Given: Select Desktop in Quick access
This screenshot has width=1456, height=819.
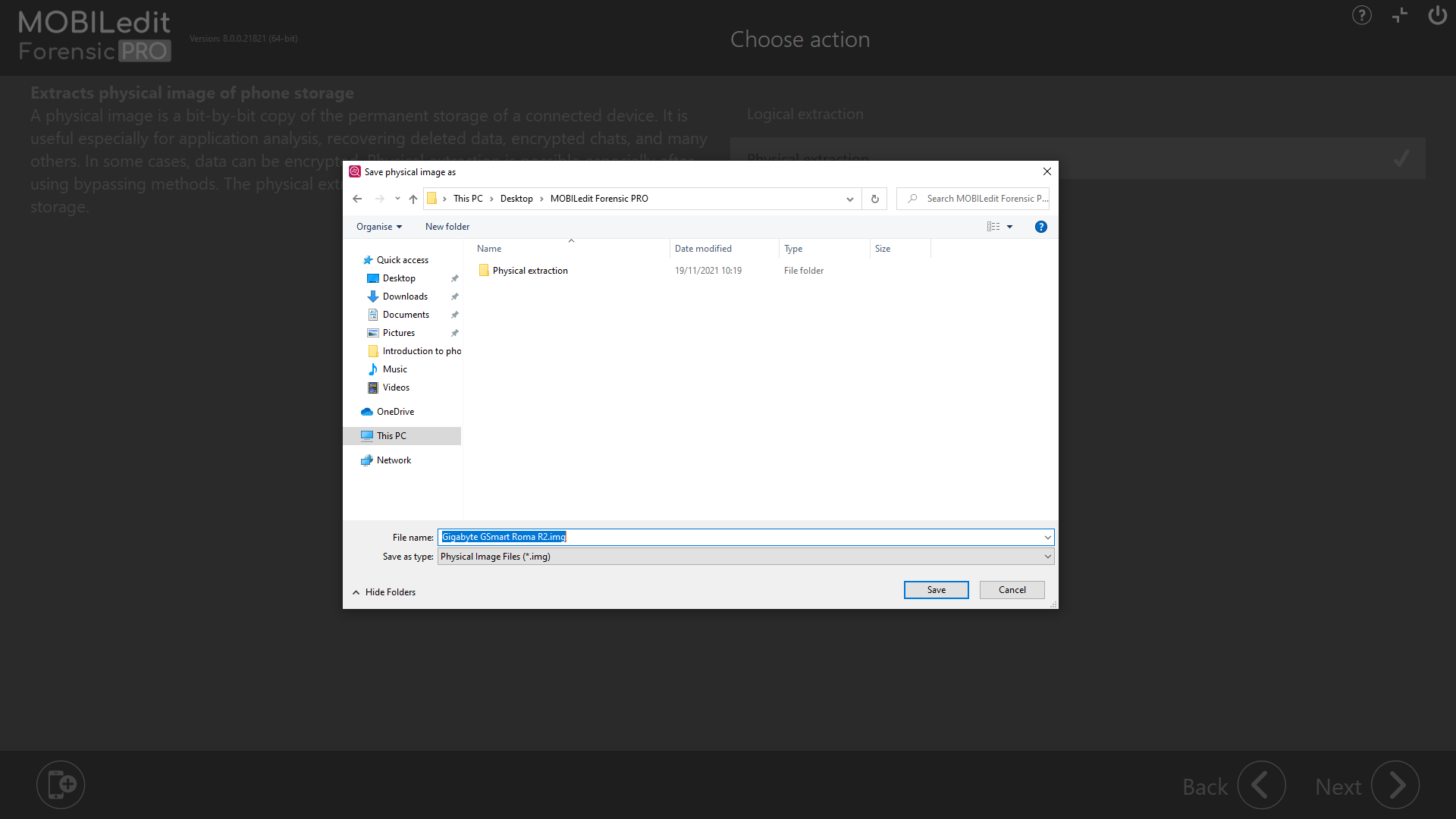Looking at the screenshot, I should click(x=399, y=278).
